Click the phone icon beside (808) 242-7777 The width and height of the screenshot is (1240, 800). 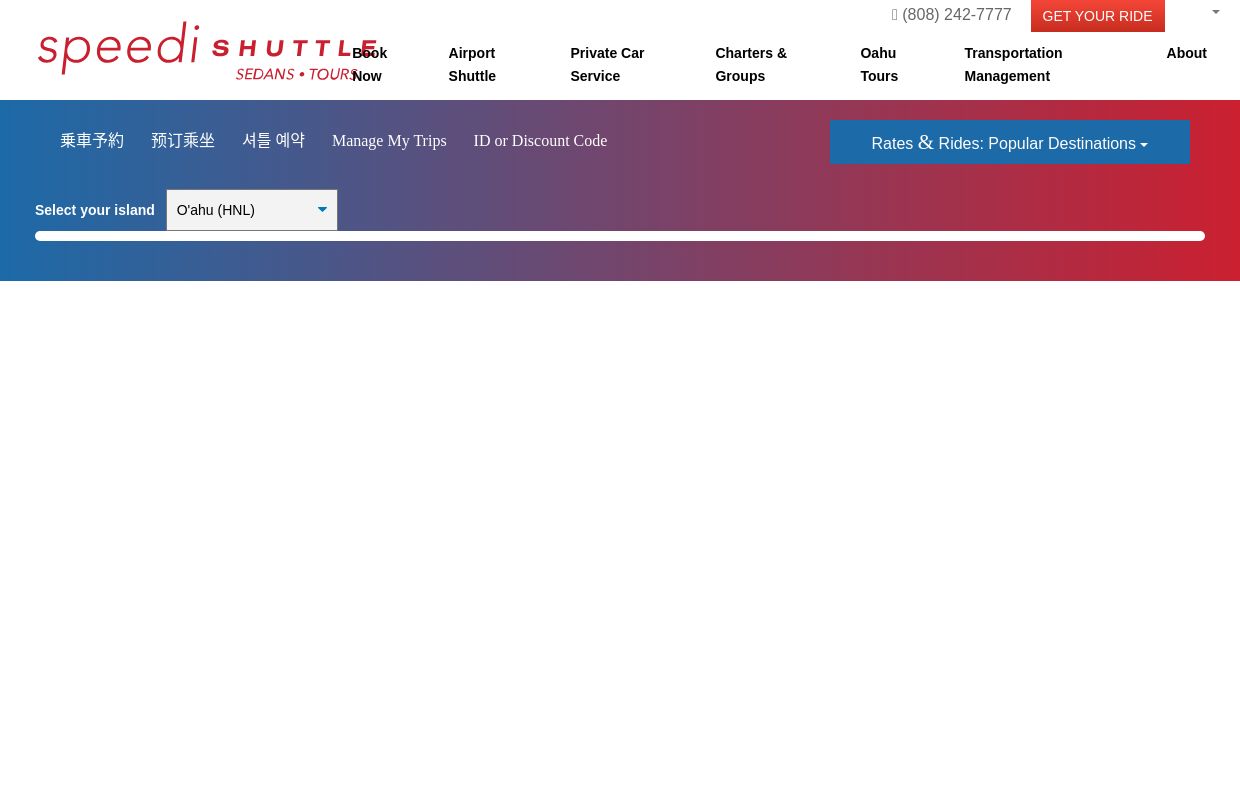pos(895,14)
